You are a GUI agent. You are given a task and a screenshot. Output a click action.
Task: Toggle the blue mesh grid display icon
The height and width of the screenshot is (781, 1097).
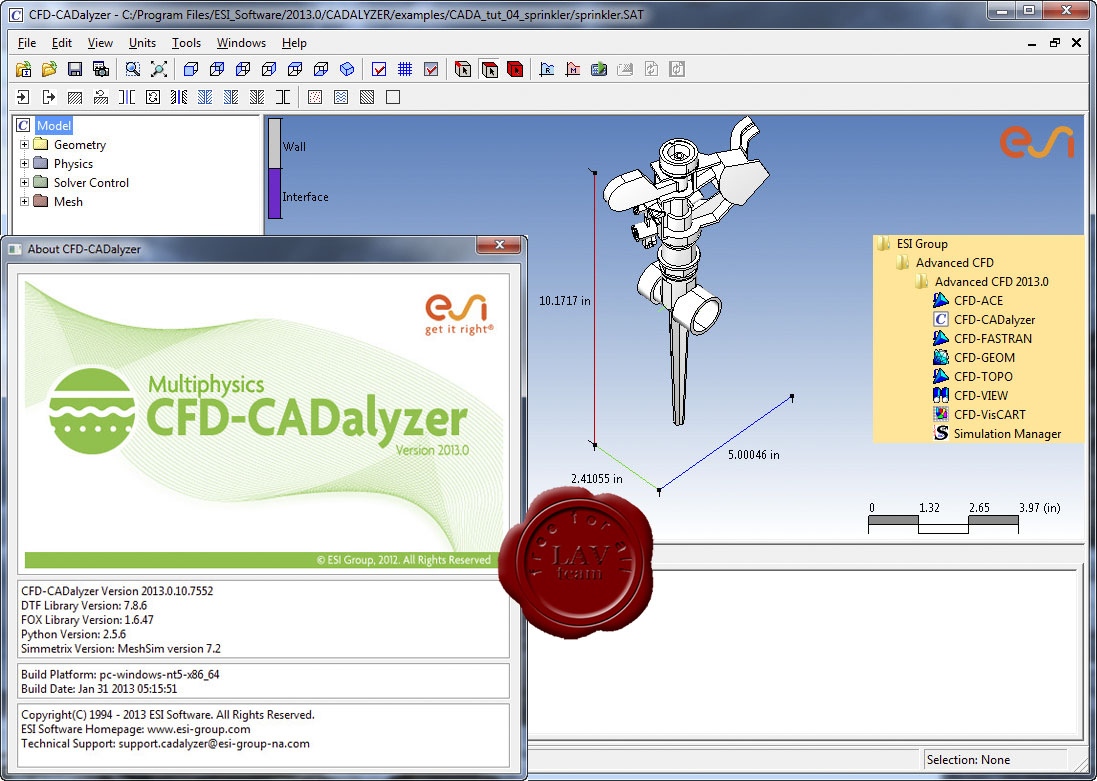click(x=405, y=69)
